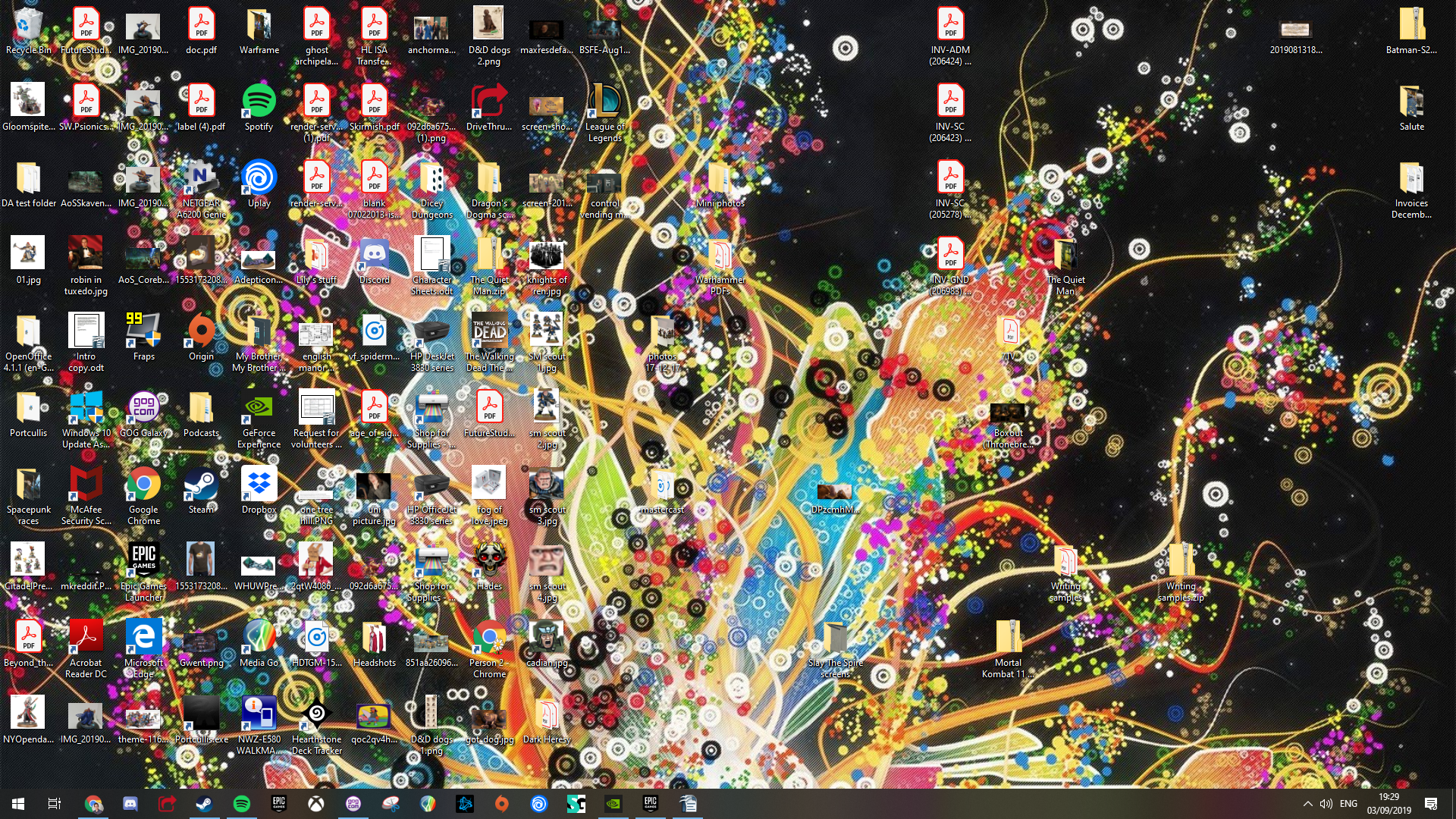Image resolution: width=1456 pixels, height=819 pixels.
Task: Open the Warframe desktop shortcut
Action: pos(259,31)
